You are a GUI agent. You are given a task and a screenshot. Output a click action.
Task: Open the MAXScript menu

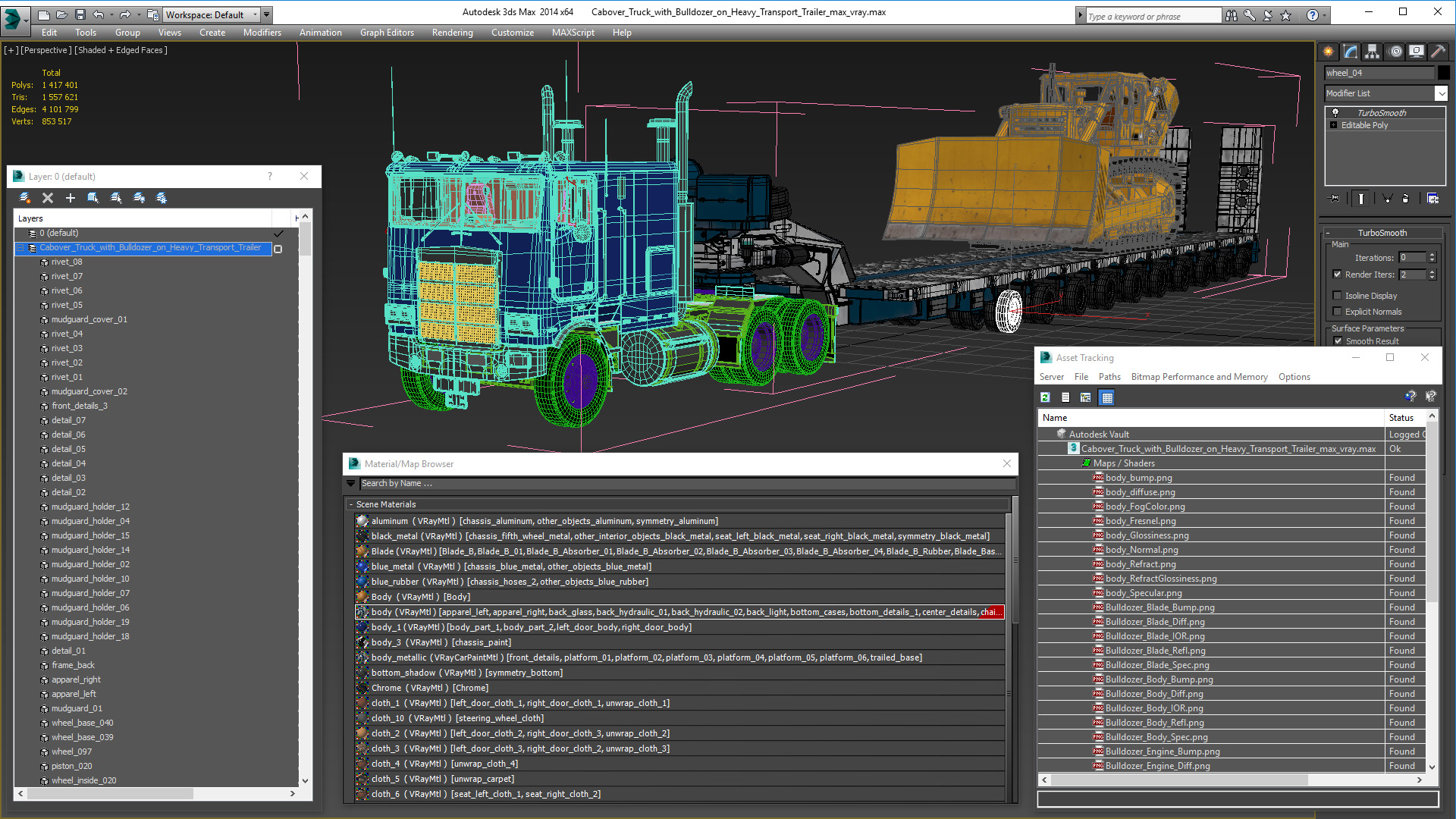coord(573,33)
